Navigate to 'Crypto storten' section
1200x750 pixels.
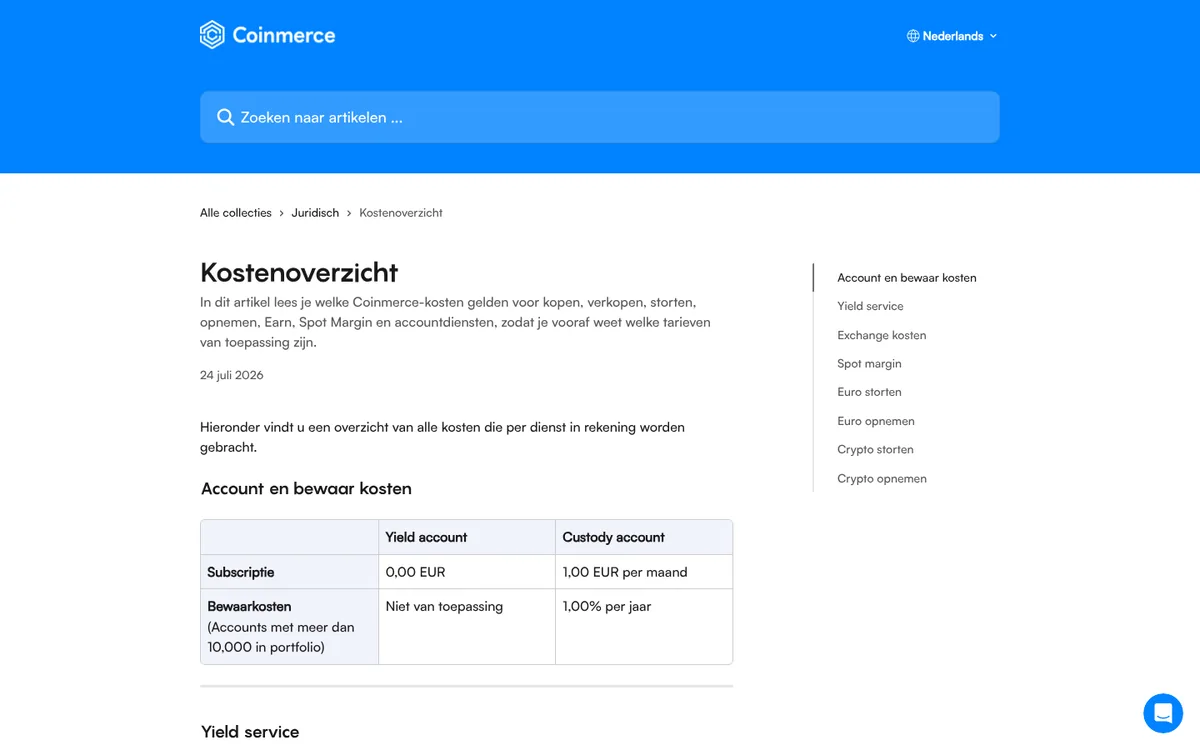(x=875, y=450)
